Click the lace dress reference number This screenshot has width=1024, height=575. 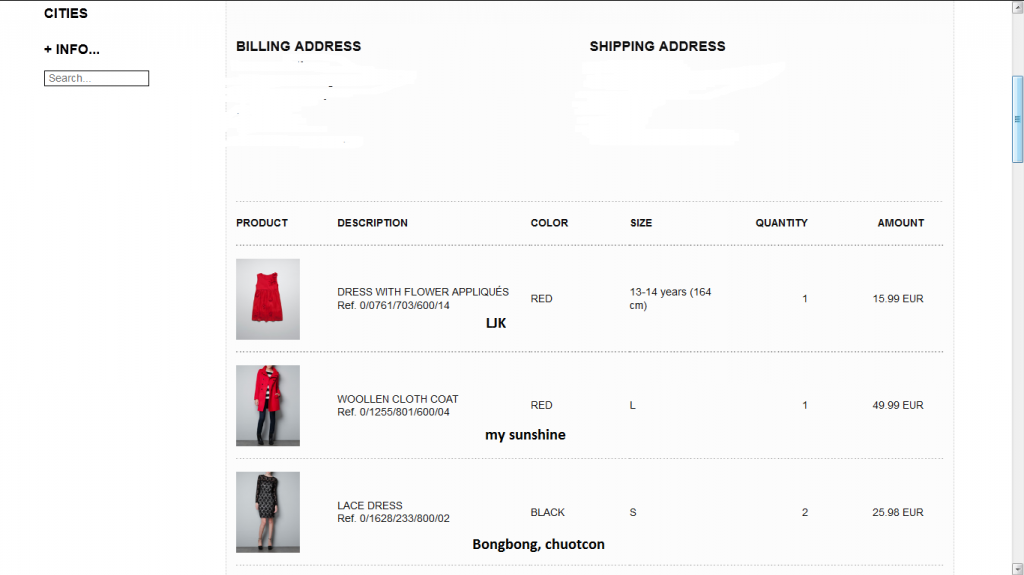[x=393, y=519]
